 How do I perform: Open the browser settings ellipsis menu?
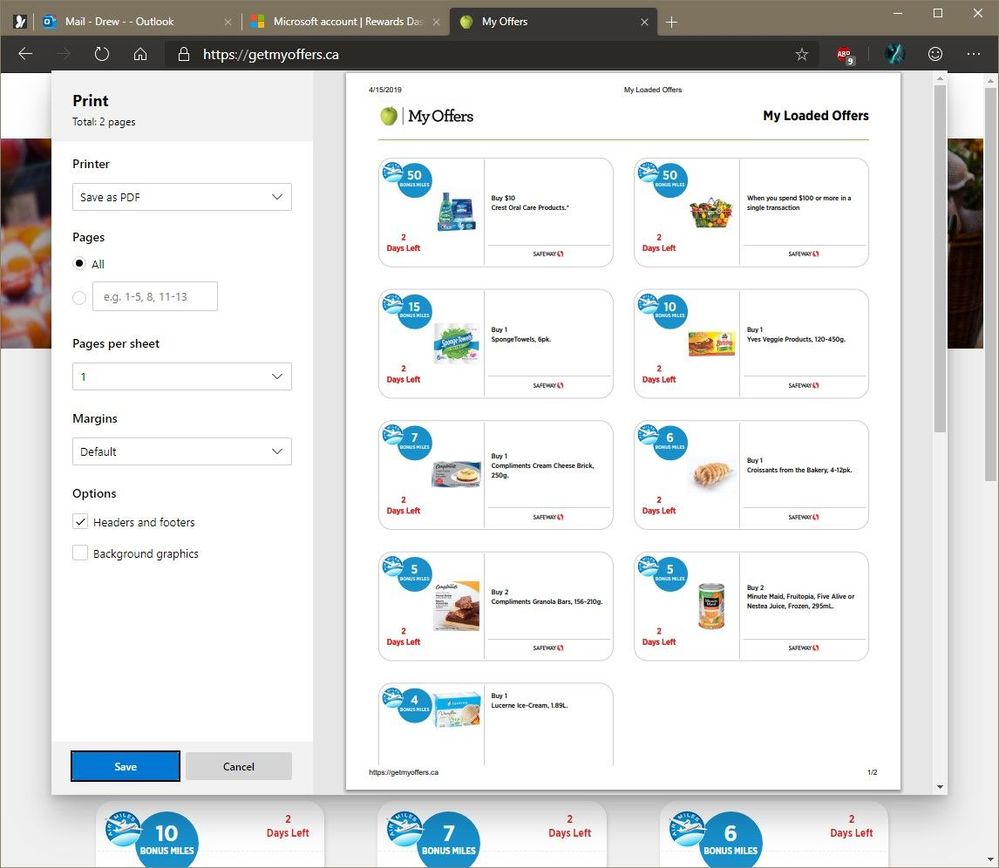[x=973, y=54]
